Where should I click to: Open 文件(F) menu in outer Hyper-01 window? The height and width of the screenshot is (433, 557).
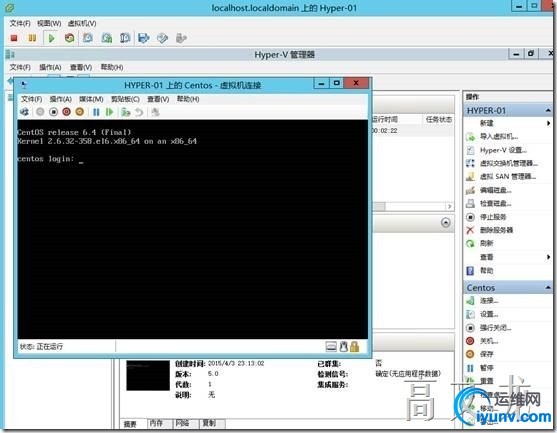[x=20, y=23]
